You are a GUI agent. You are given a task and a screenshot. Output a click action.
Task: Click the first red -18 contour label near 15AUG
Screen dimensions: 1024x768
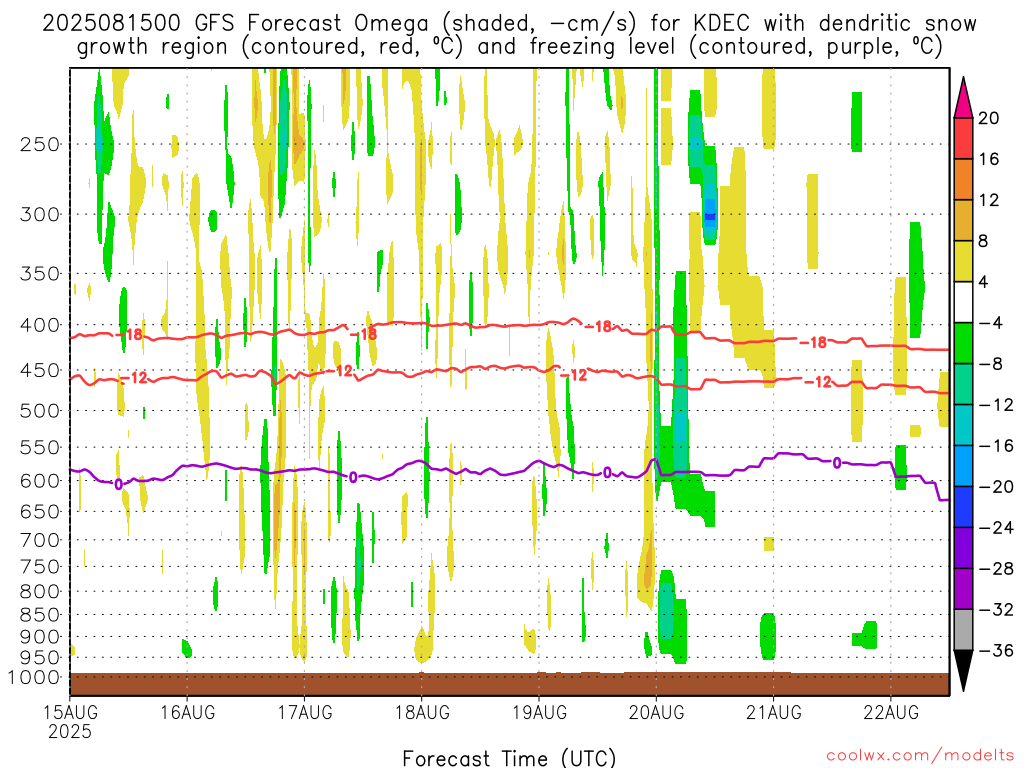pos(129,334)
